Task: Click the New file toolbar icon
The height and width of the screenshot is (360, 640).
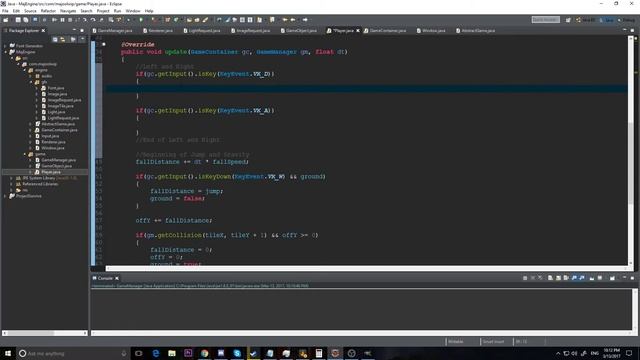Action: coord(6,20)
